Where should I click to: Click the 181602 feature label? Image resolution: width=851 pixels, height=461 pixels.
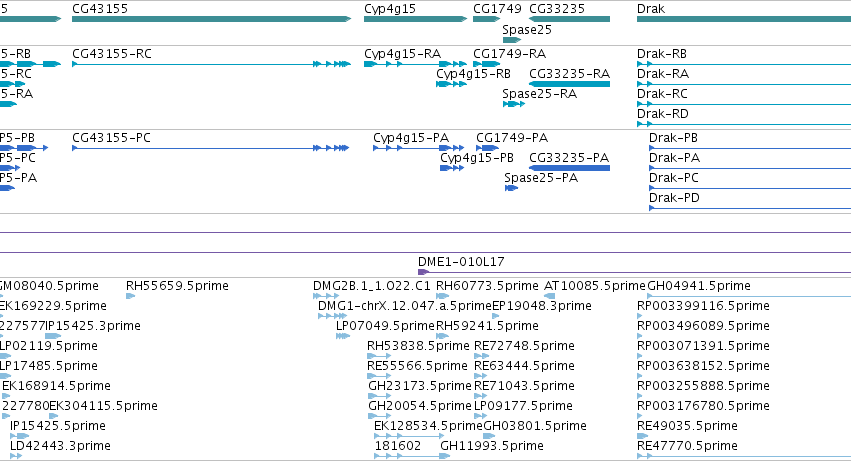(x=398, y=446)
